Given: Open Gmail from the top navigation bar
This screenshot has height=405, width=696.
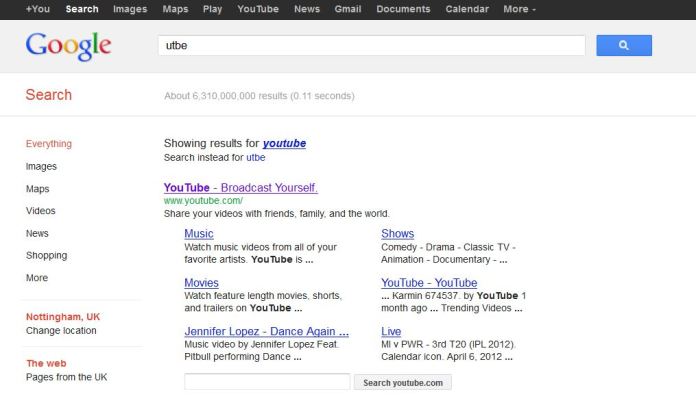Looking at the screenshot, I should click(347, 9).
